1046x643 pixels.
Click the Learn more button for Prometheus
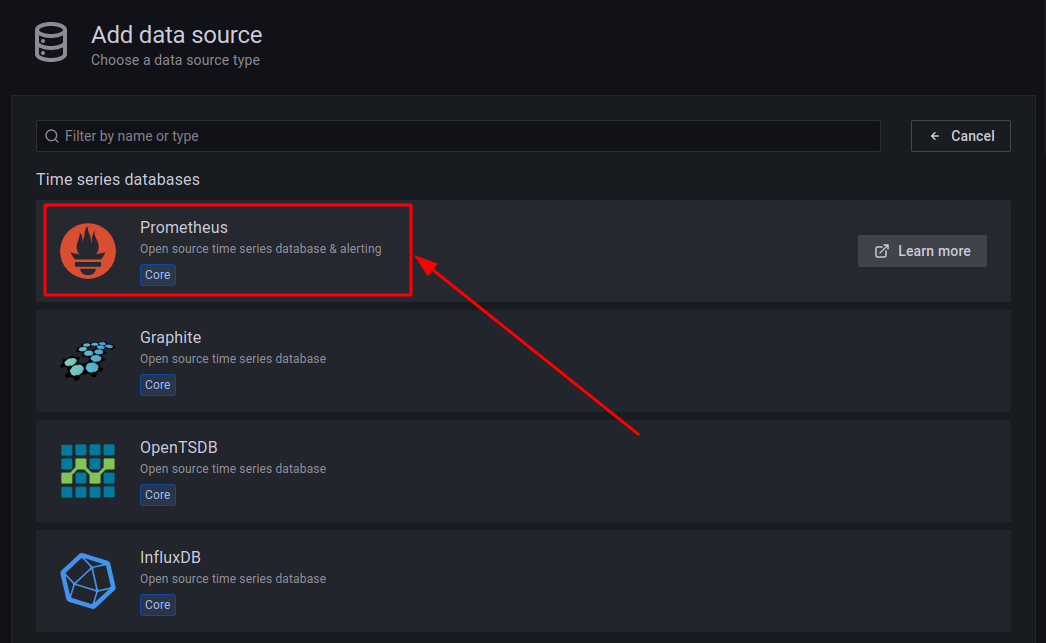pyautogui.click(x=922, y=250)
